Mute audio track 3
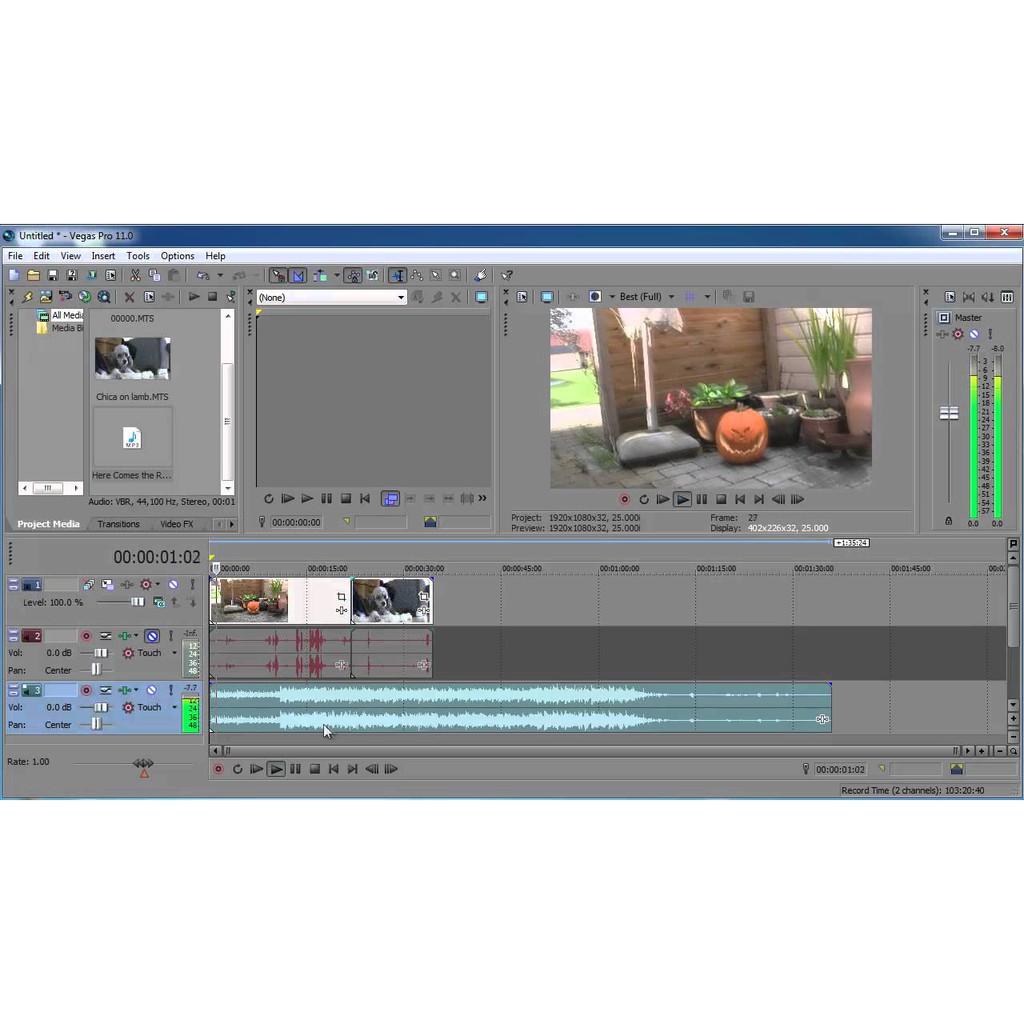The height and width of the screenshot is (1024, 1024). [152, 690]
